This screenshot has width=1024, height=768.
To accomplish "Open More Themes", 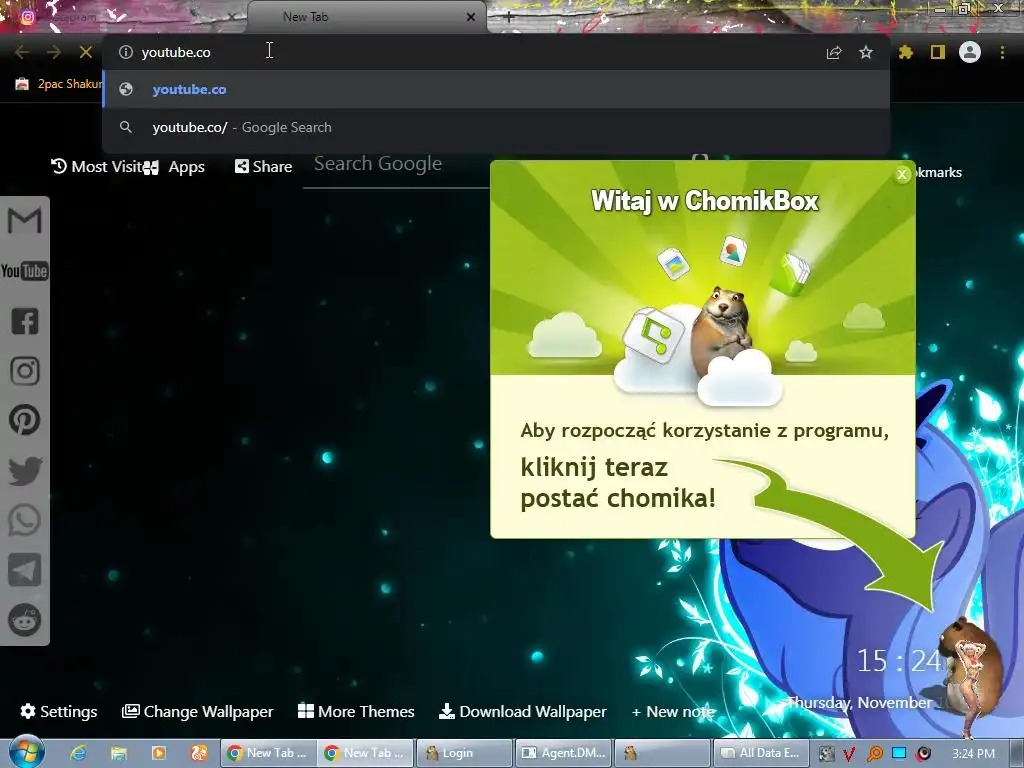I will point(357,711).
